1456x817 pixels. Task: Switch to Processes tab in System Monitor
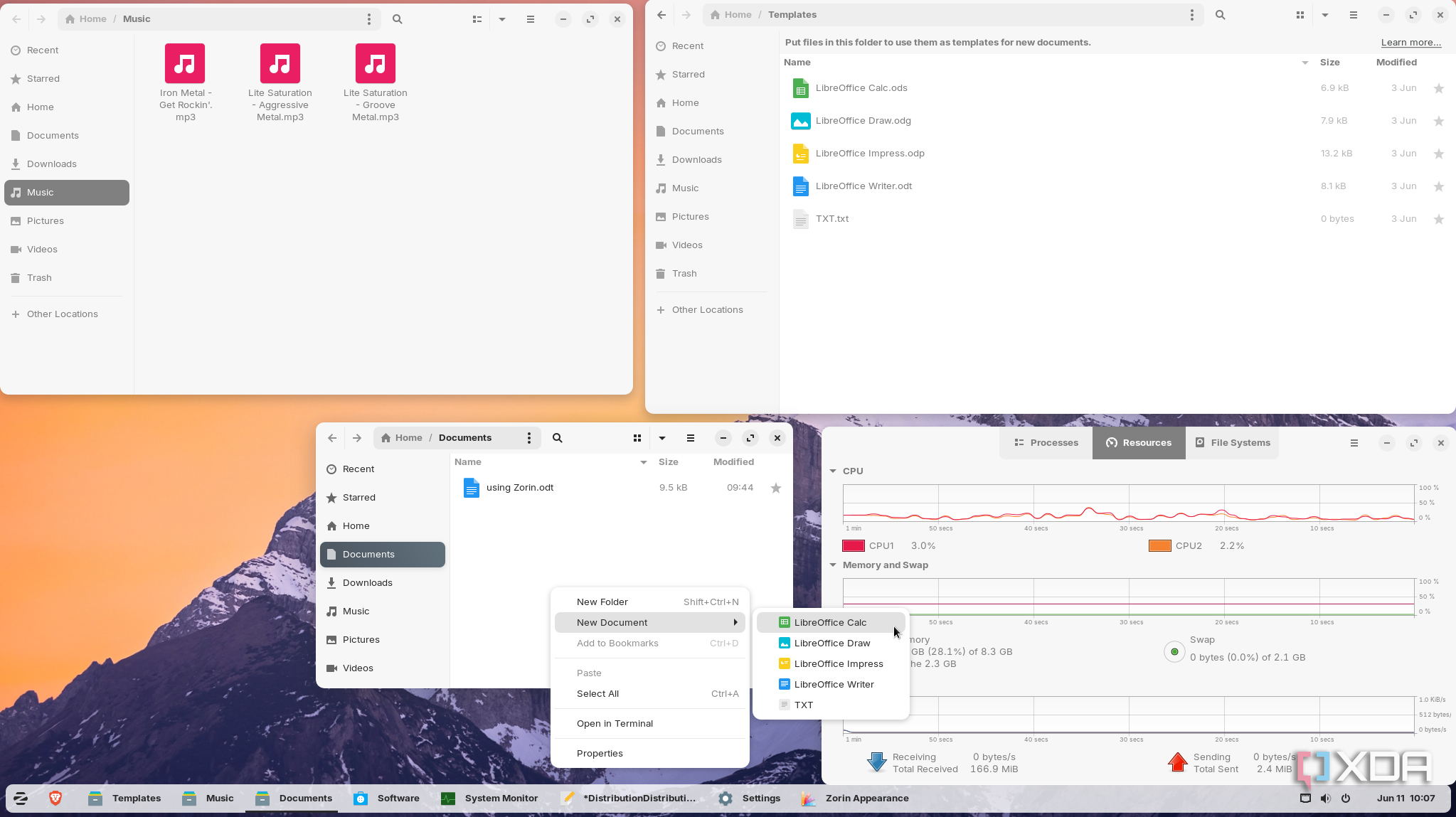pyautogui.click(x=1046, y=443)
